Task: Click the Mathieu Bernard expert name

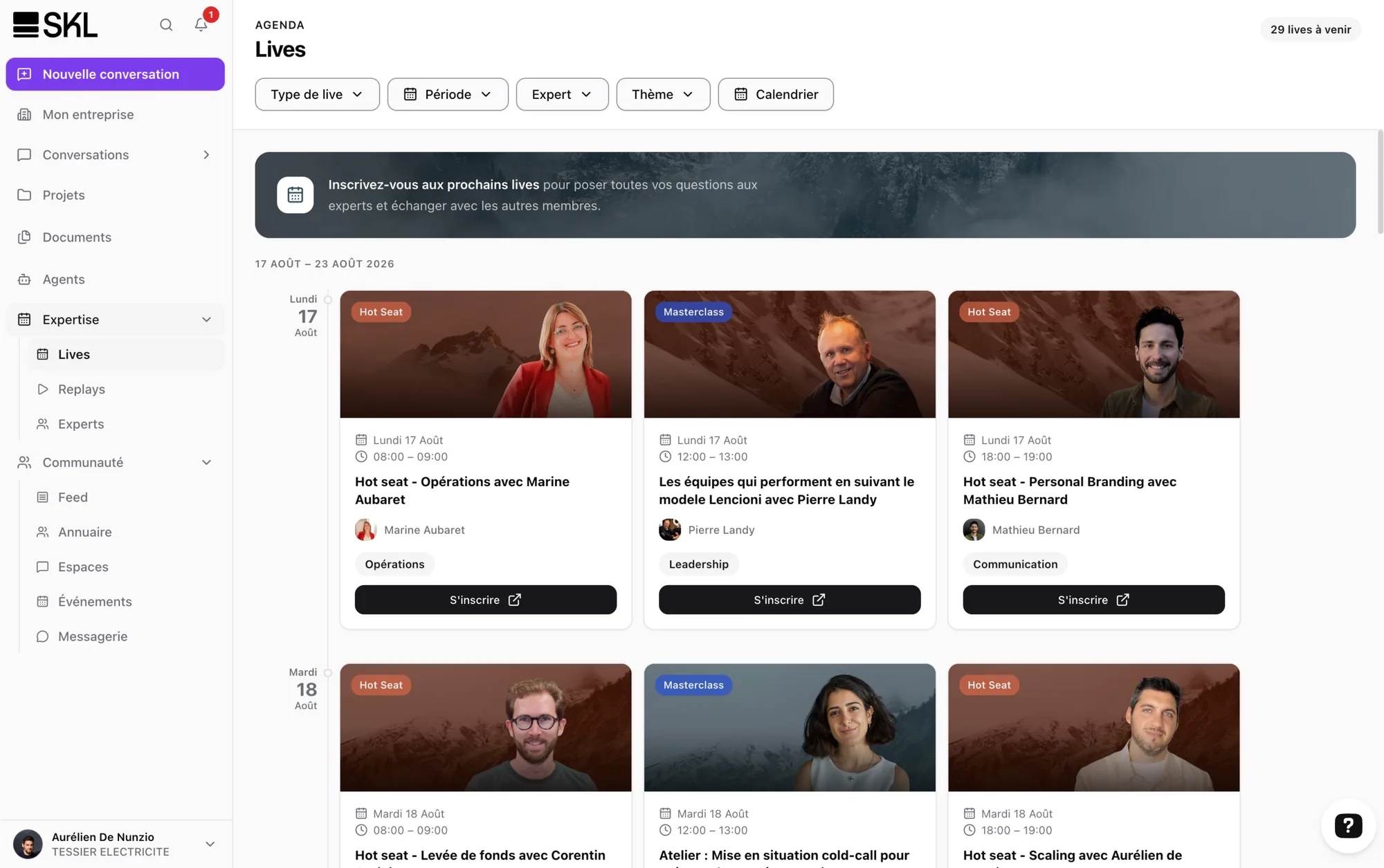Action: [x=1036, y=530]
